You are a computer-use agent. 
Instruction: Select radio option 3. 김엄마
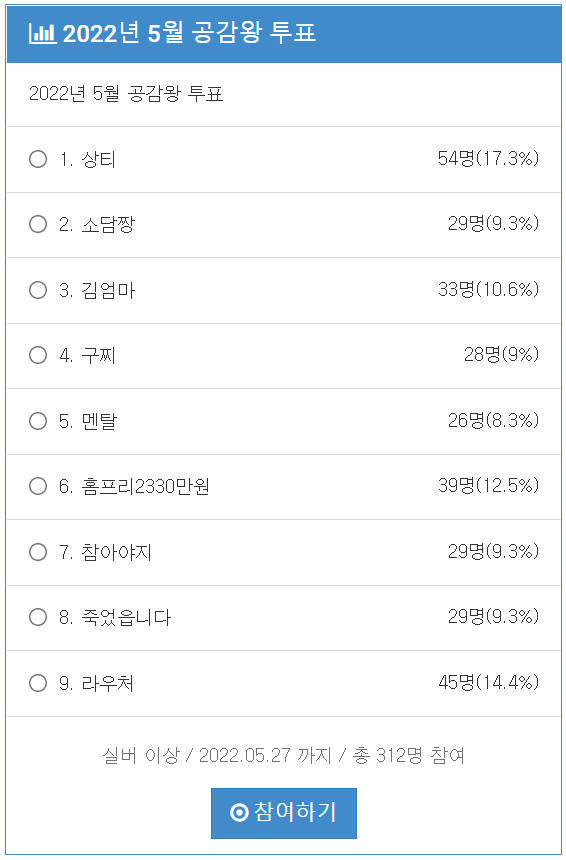(38, 290)
